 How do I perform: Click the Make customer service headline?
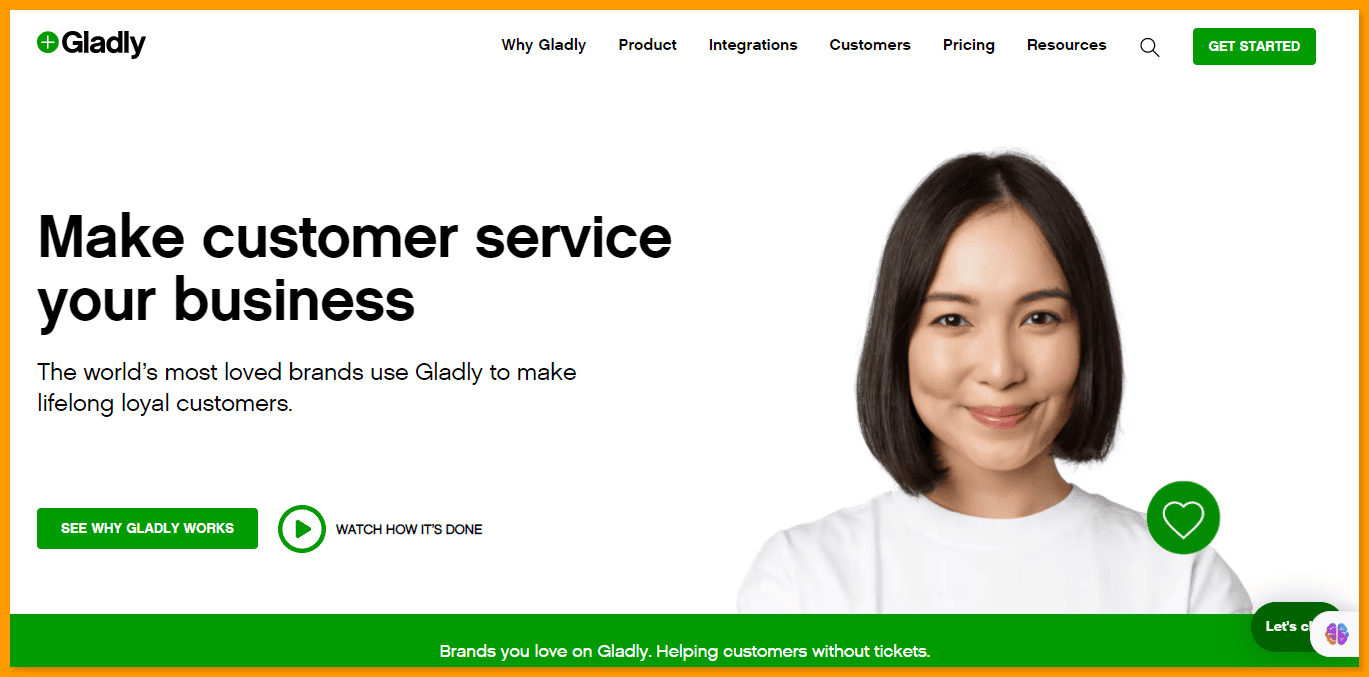[x=355, y=268]
